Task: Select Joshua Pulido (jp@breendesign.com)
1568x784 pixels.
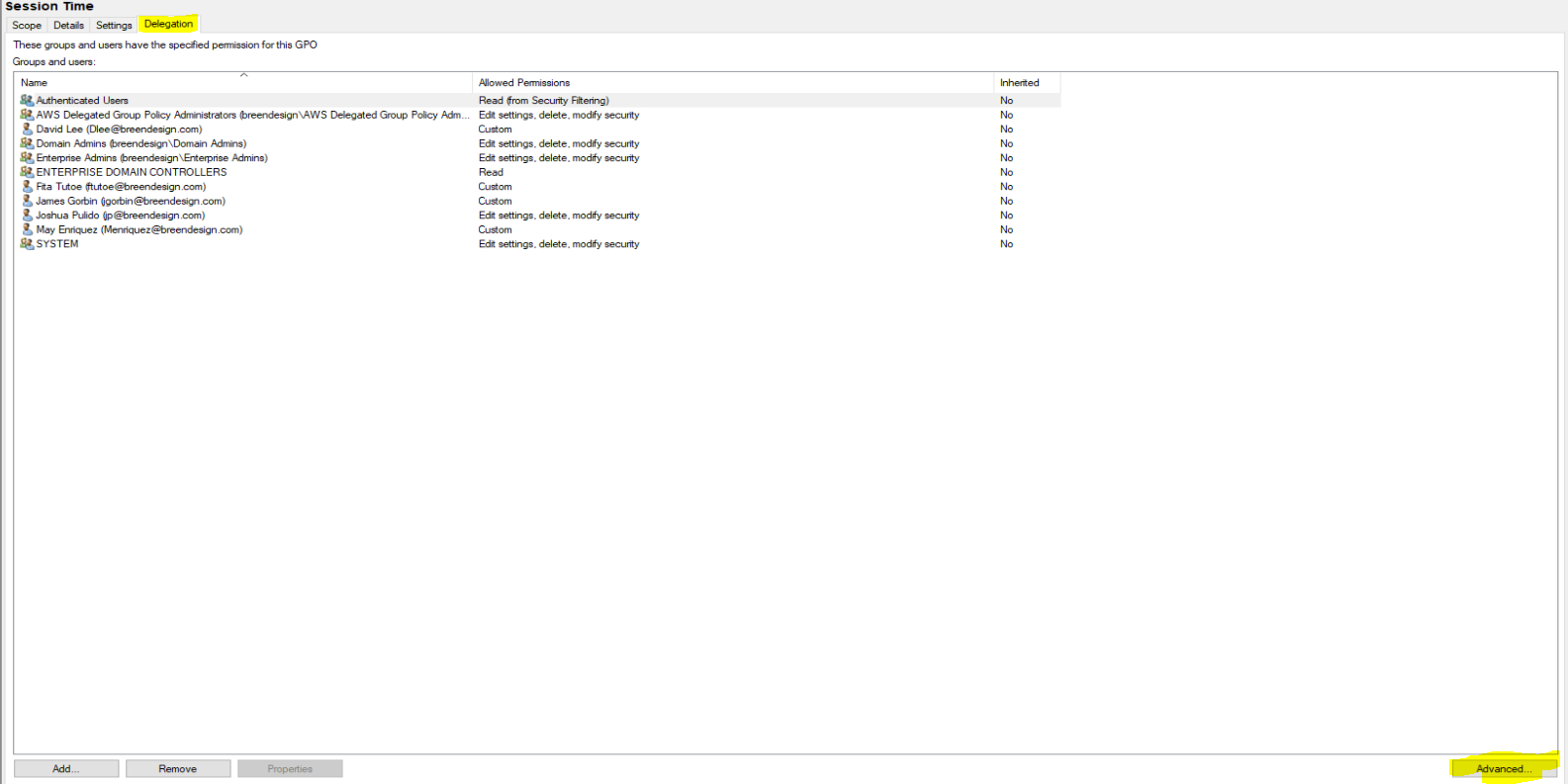Action: pyautogui.click(x=121, y=215)
